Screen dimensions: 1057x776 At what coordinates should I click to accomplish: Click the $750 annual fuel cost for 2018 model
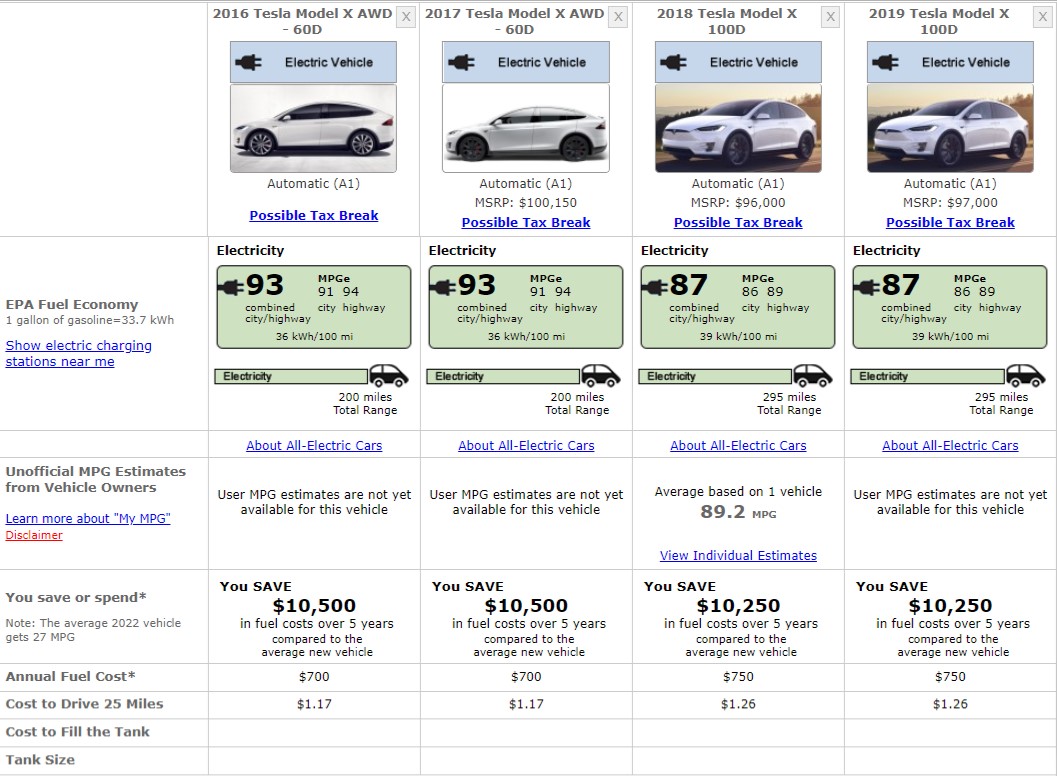pos(738,677)
